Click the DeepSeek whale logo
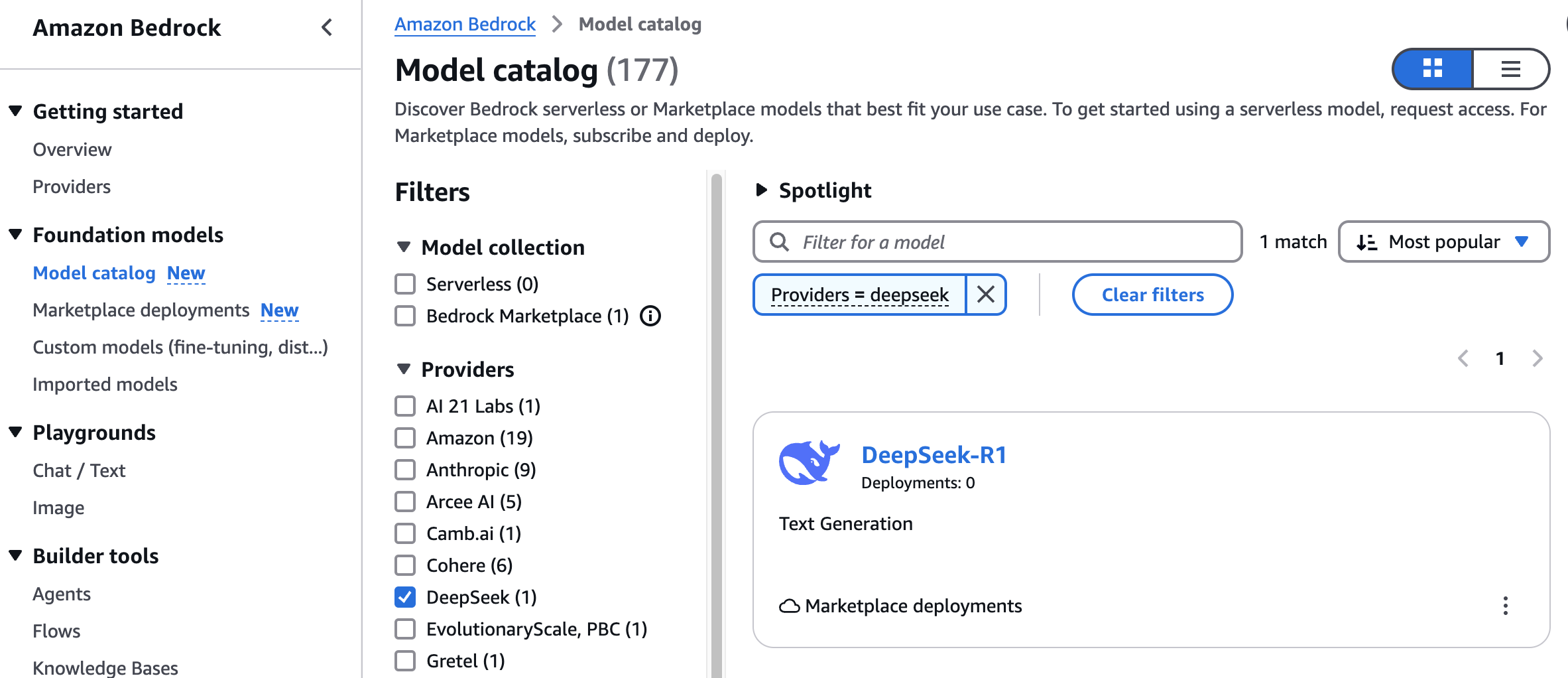Viewport: 1568px width, 678px height. (808, 462)
